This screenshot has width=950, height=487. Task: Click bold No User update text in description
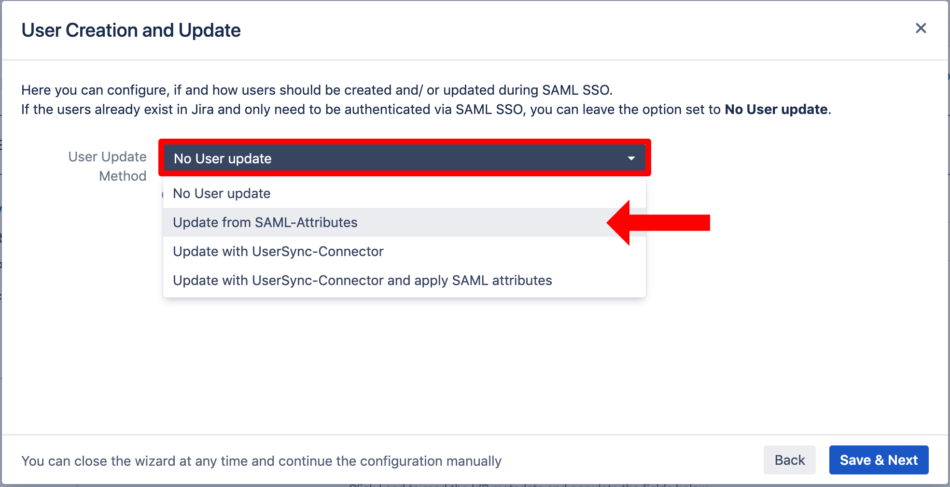(776, 110)
